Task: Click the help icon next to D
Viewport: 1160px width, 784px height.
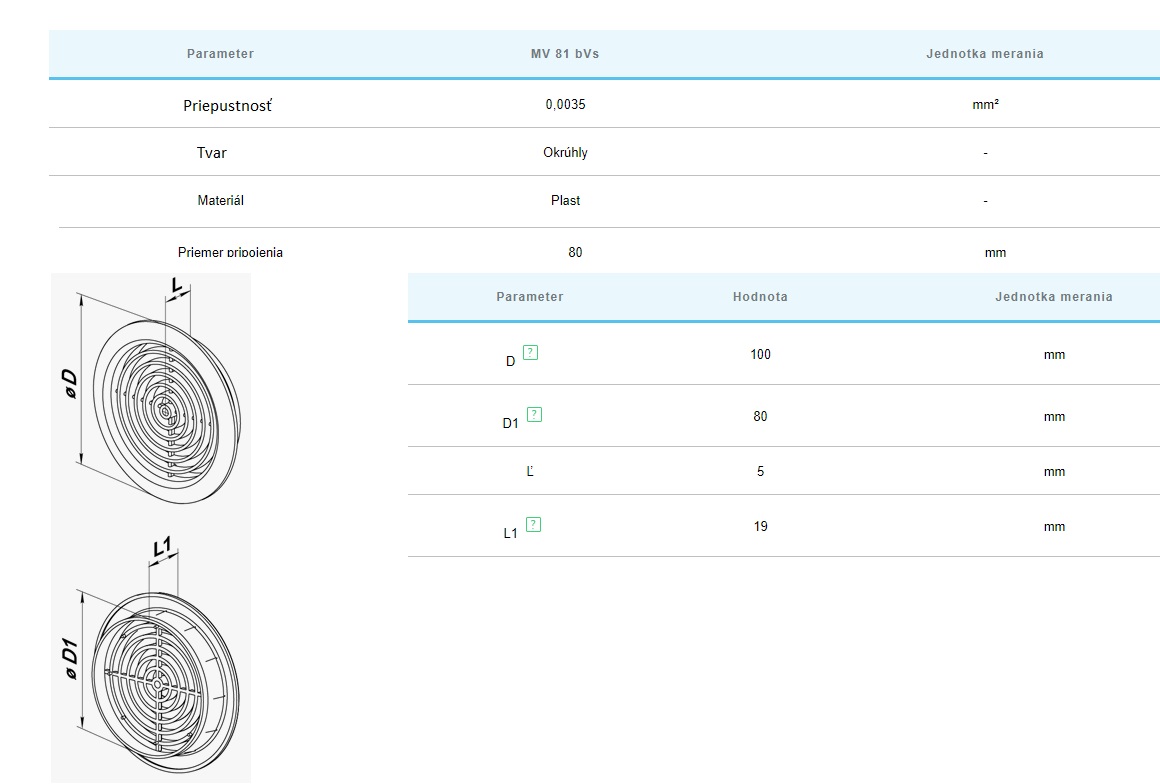Action: [531, 352]
